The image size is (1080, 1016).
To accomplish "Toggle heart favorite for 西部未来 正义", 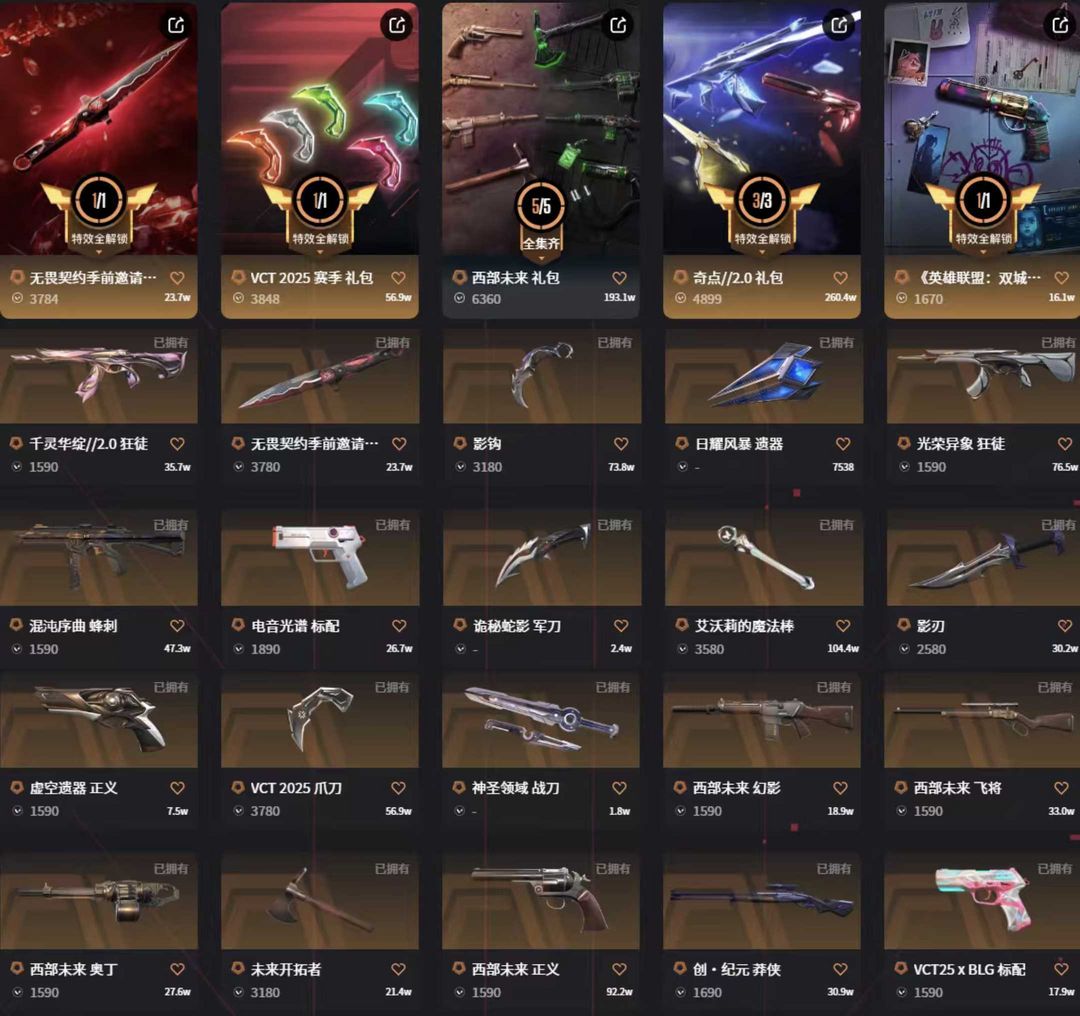I will point(619,969).
